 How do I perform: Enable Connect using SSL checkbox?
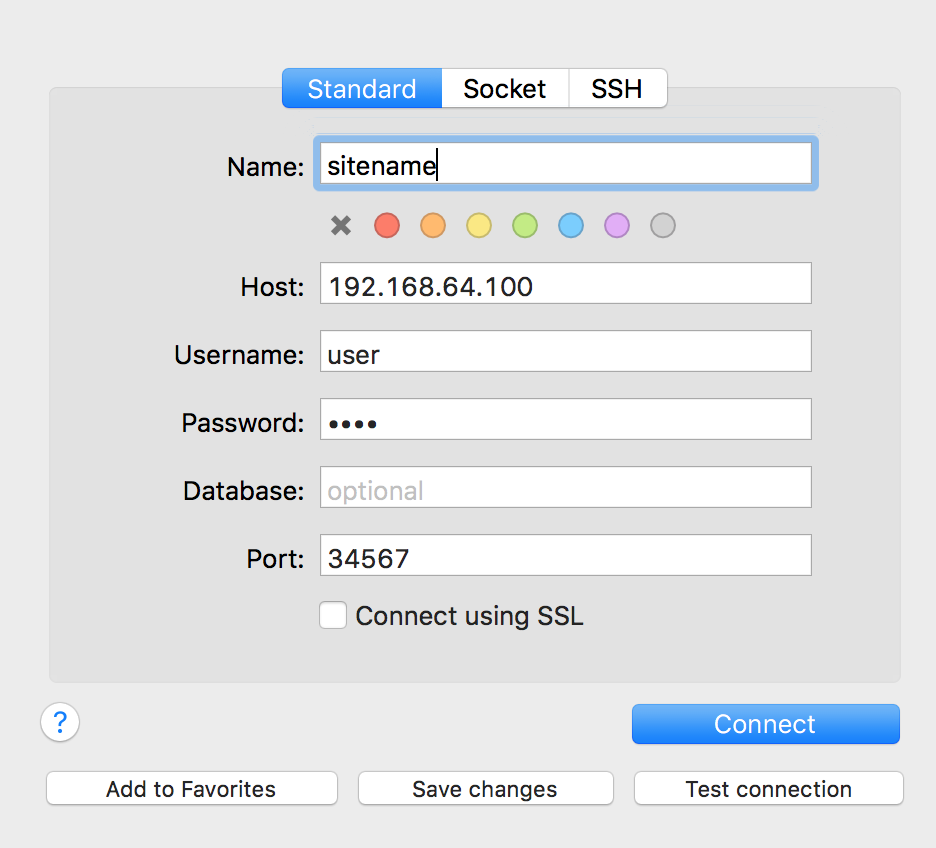click(x=333, y=615)
